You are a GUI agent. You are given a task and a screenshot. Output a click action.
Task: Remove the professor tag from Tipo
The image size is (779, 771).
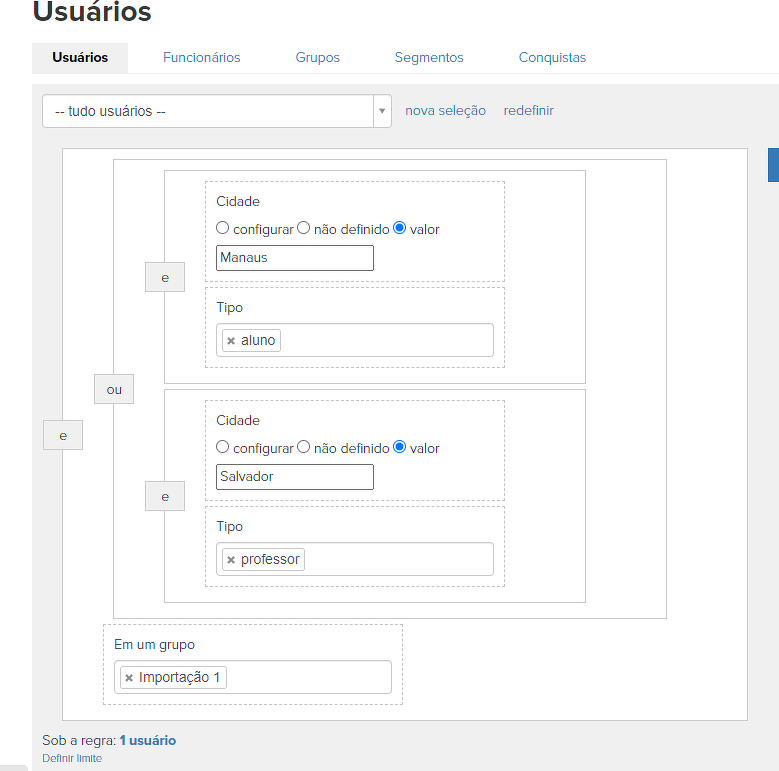(231, 560)
